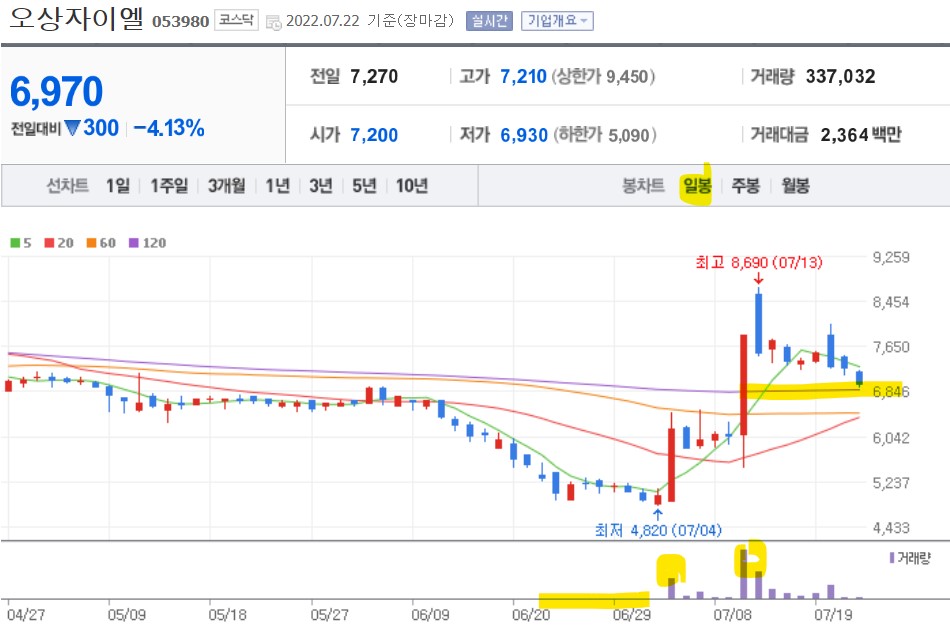Select the 3개월 line chart tab
The width and height of the screenshot is (950, 638).
click(x=226, y=185)
